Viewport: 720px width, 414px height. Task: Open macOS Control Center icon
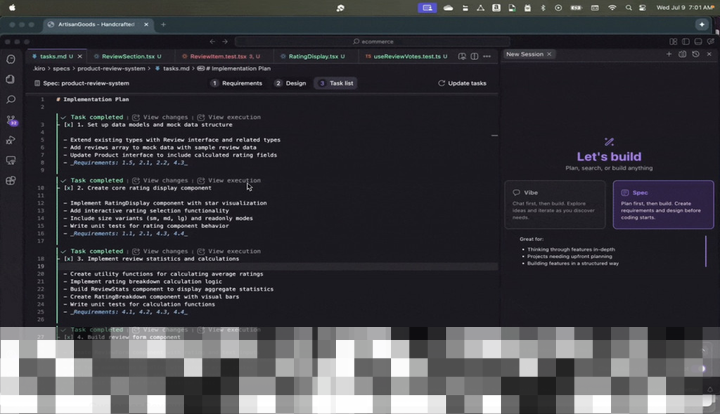[642, 8]
